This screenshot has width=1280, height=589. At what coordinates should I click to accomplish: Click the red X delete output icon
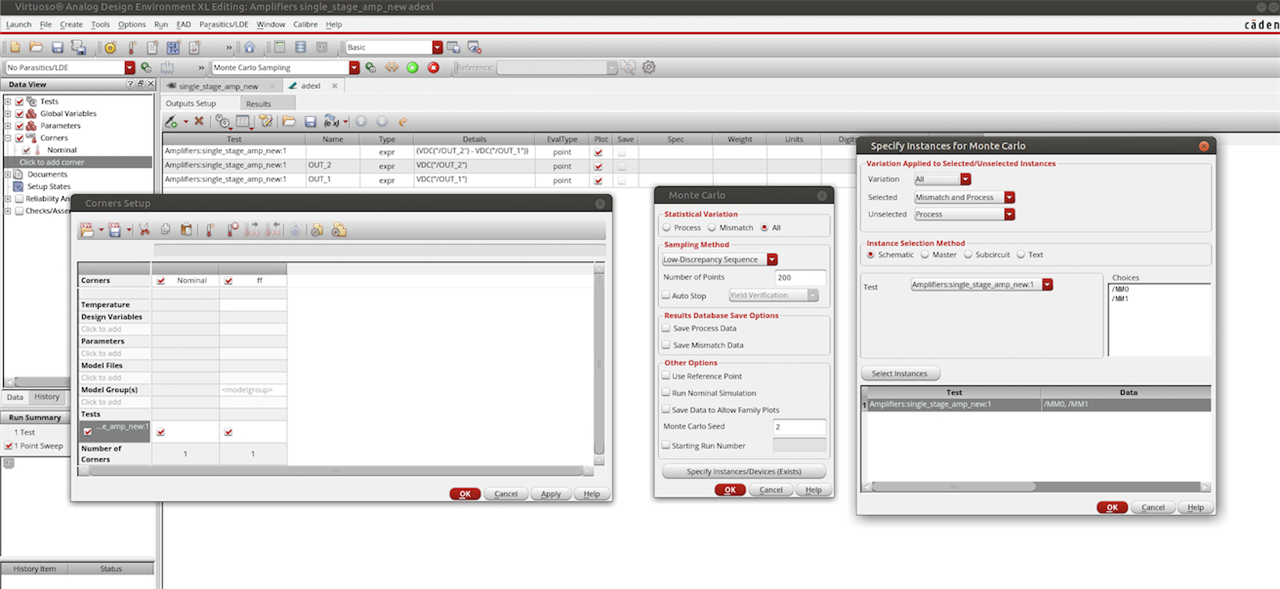[x=199, y=121]
